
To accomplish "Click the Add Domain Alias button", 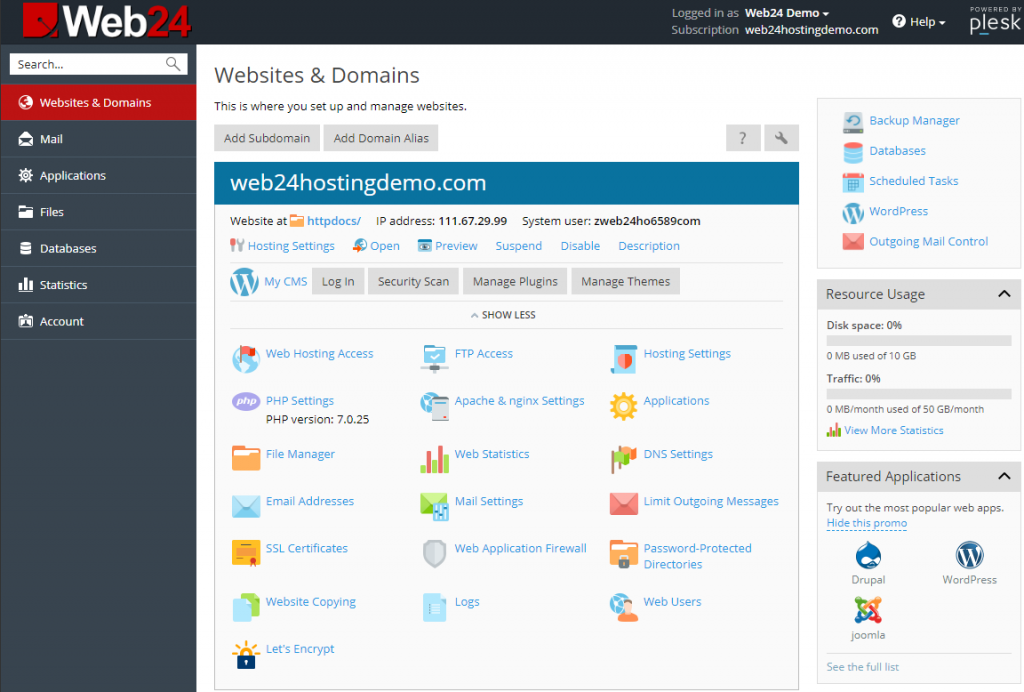I will pos(381,138).
